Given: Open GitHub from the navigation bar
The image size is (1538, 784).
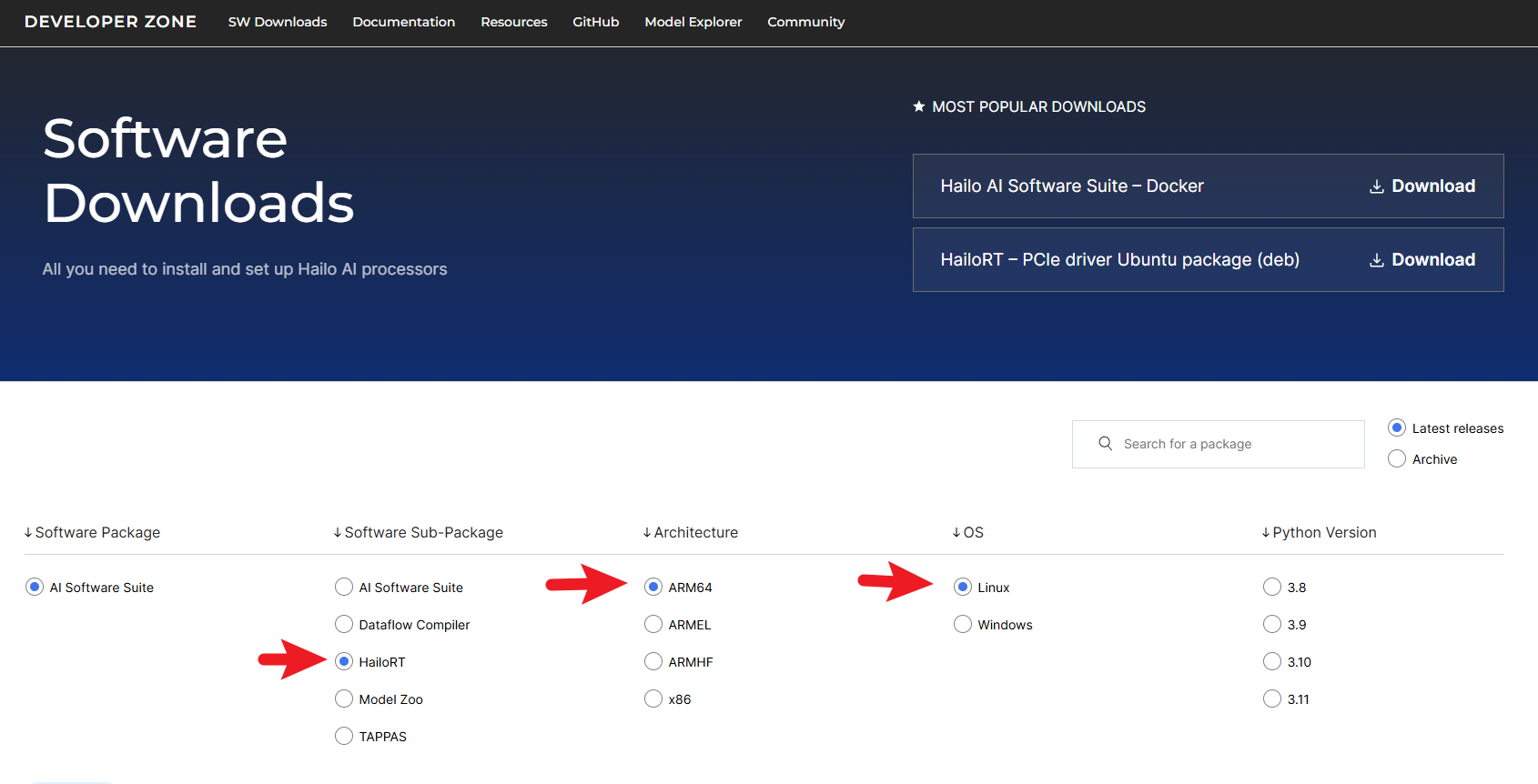Looking at the screenshot, I should 596,22.
